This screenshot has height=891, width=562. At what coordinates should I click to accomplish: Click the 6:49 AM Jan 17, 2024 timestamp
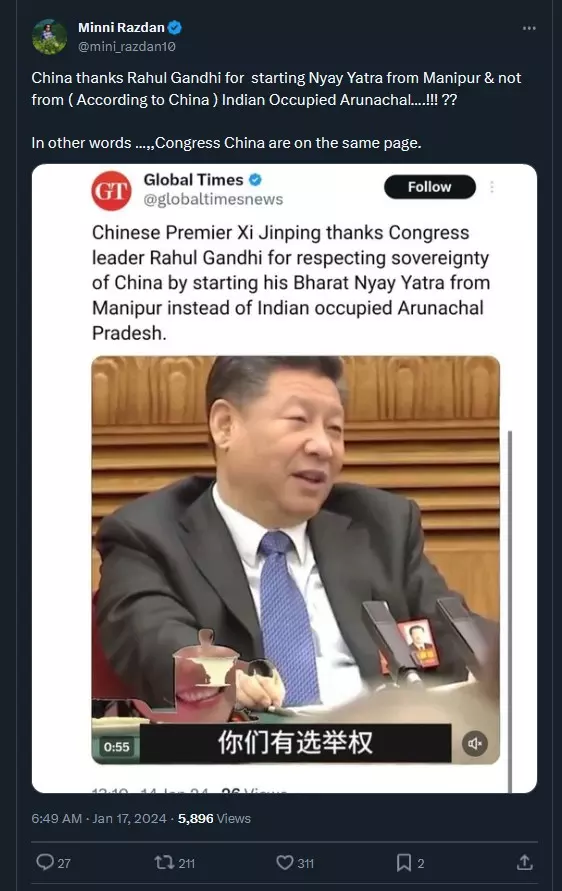click(x=99, y=818)
